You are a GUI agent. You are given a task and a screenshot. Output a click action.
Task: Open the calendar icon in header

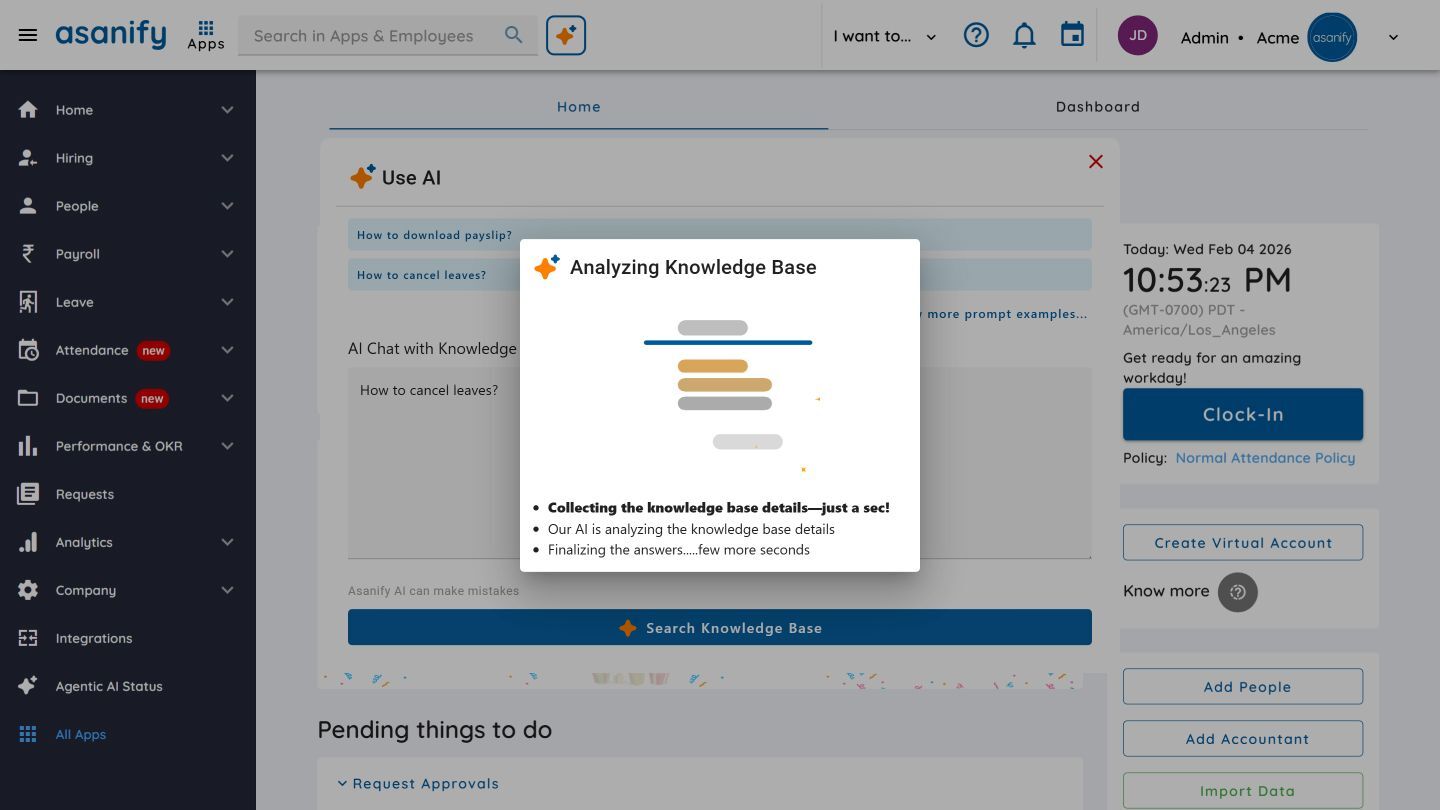click(x=1072, y=36)
